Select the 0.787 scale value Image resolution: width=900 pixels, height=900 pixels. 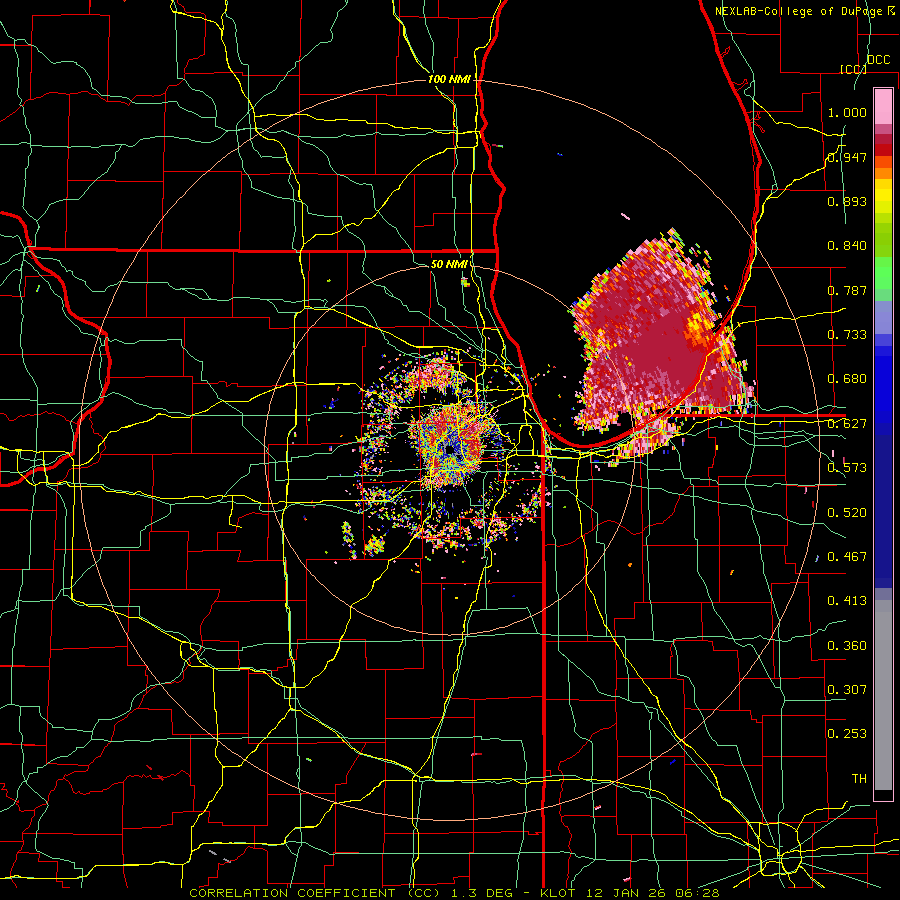(847, 290)
